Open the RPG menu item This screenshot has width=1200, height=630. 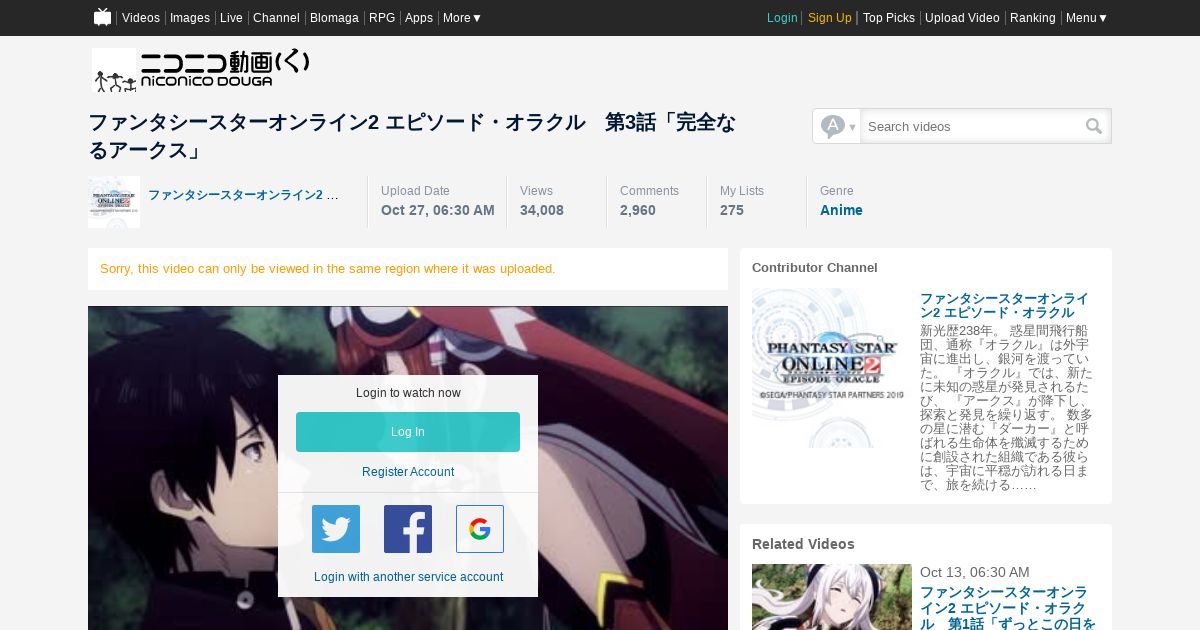pyautogui.click(x=382, y=18)
